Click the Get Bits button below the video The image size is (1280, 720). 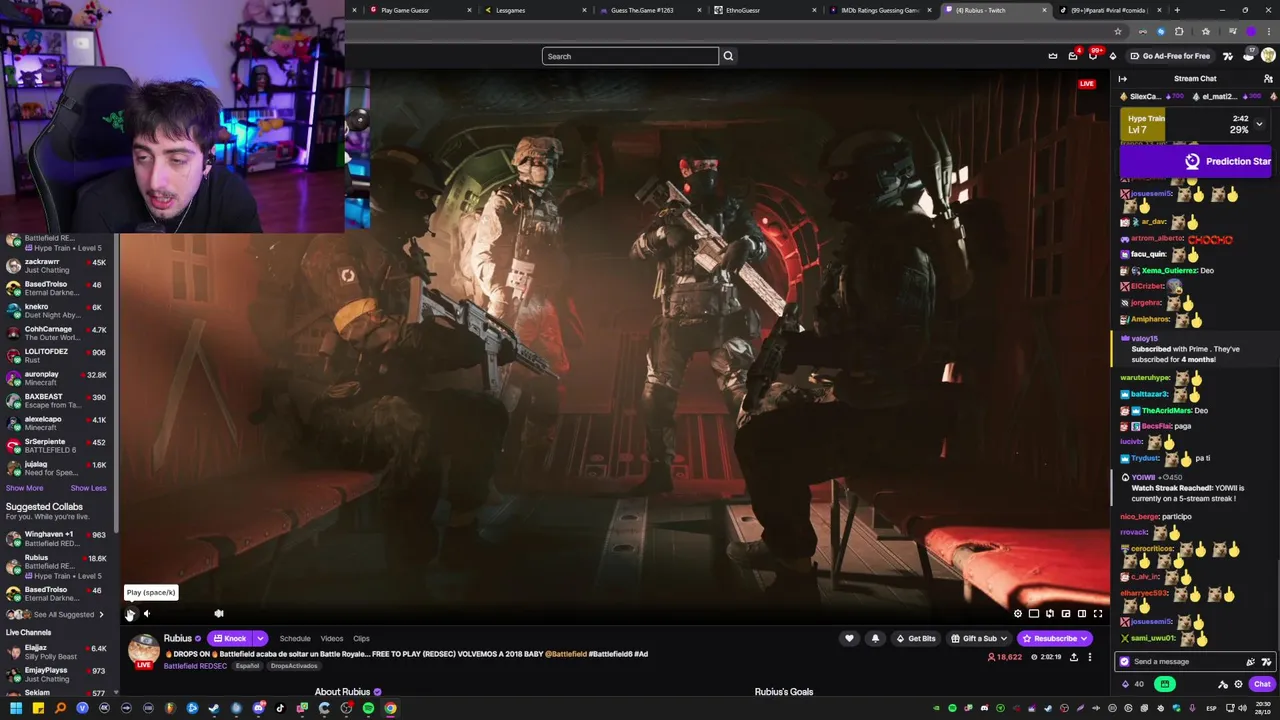pos(916,638)
